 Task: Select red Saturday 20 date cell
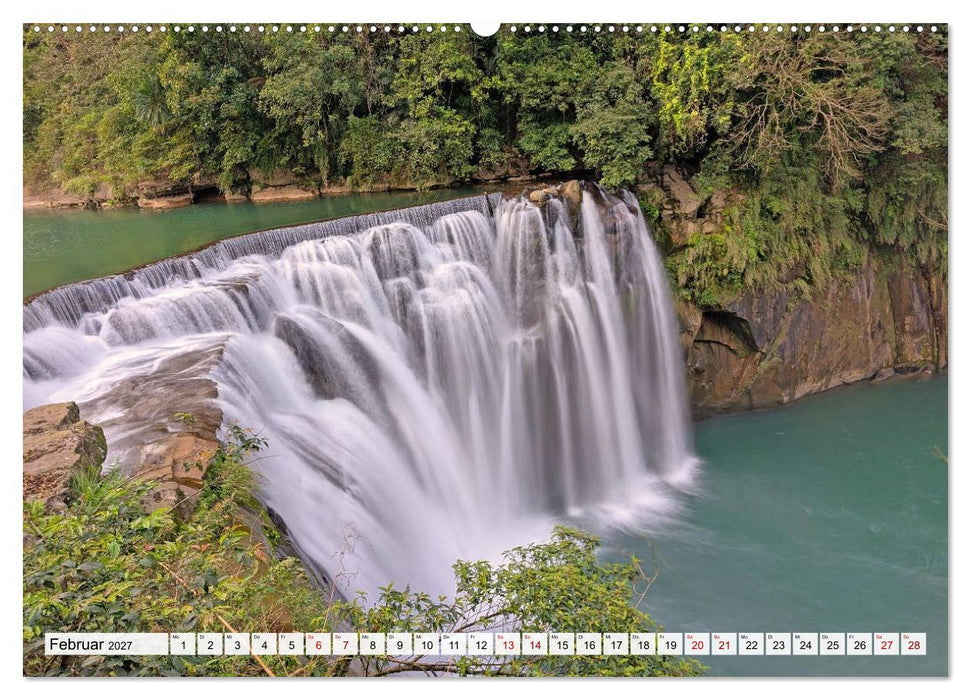pos(697,644)
